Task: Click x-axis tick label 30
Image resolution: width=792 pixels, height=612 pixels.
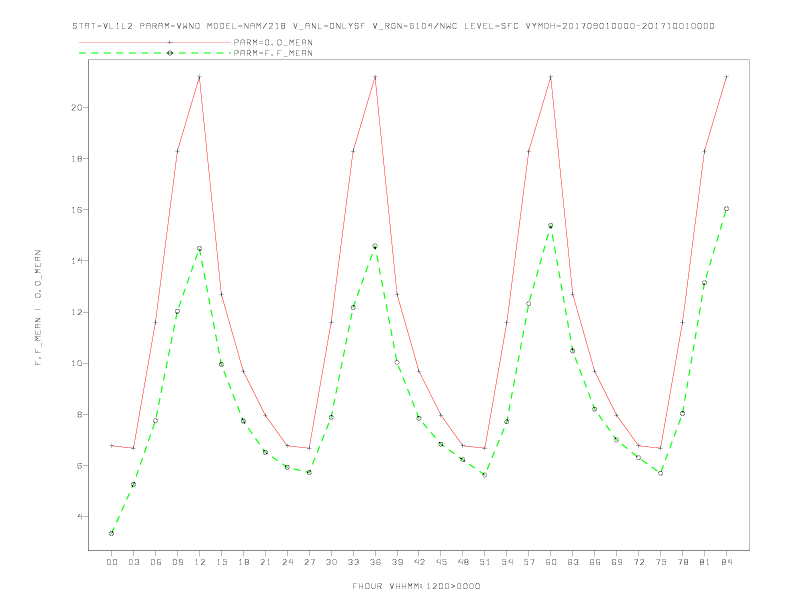Action: [x=331, y=562]
